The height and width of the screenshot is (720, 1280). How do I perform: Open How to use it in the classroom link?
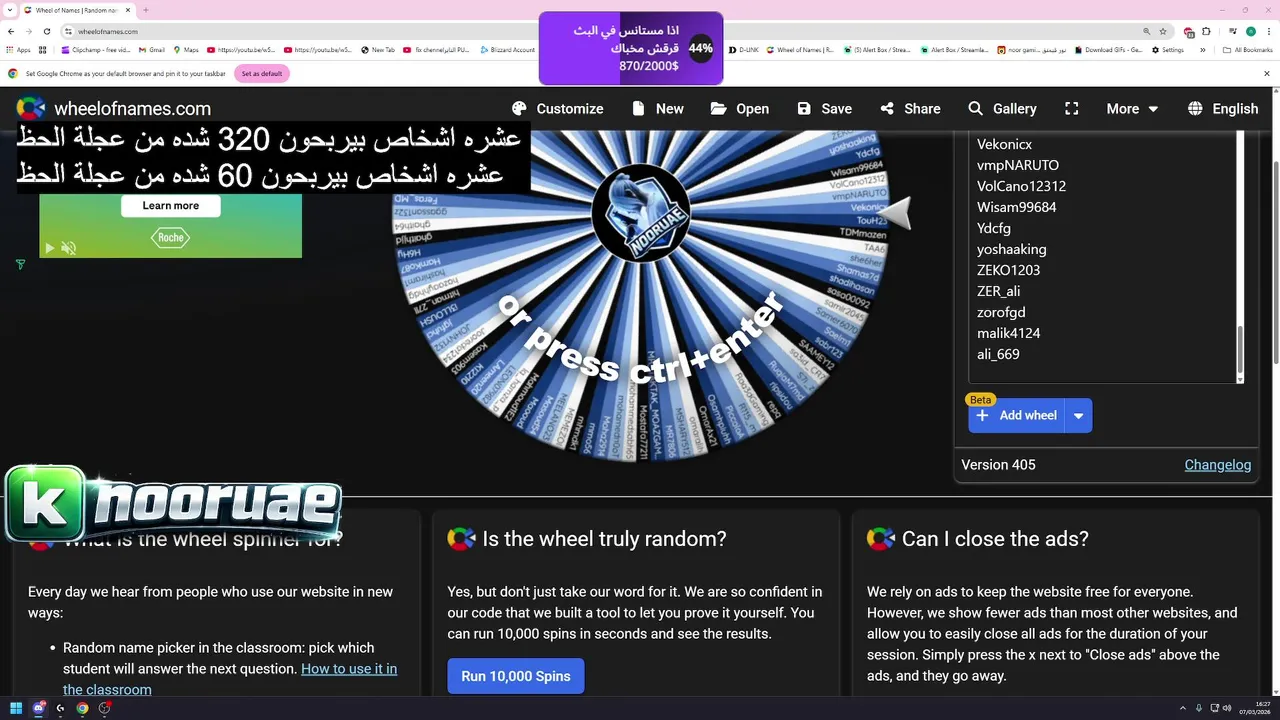[x=230, y=679]
